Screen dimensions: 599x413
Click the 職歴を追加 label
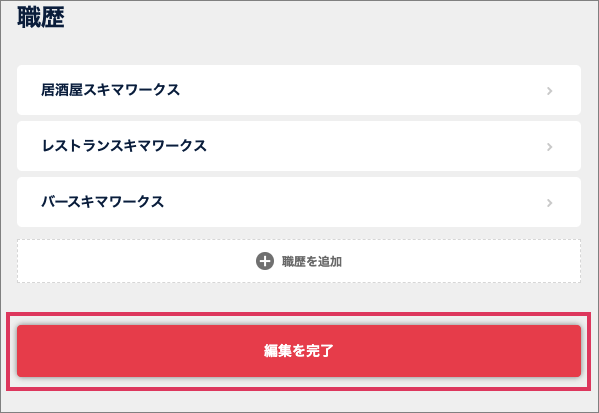[x=312, y=261]
